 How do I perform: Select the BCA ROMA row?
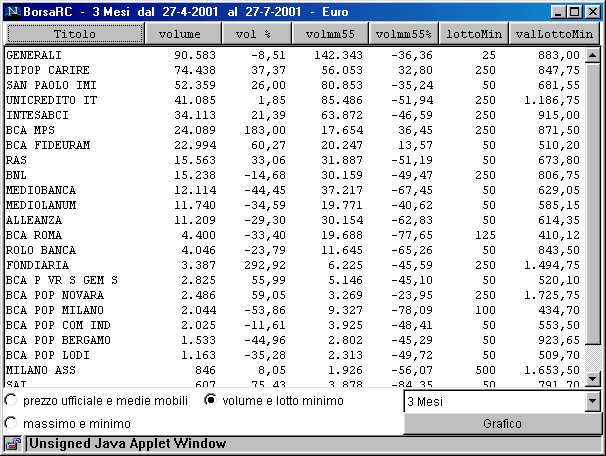point(293,235)
